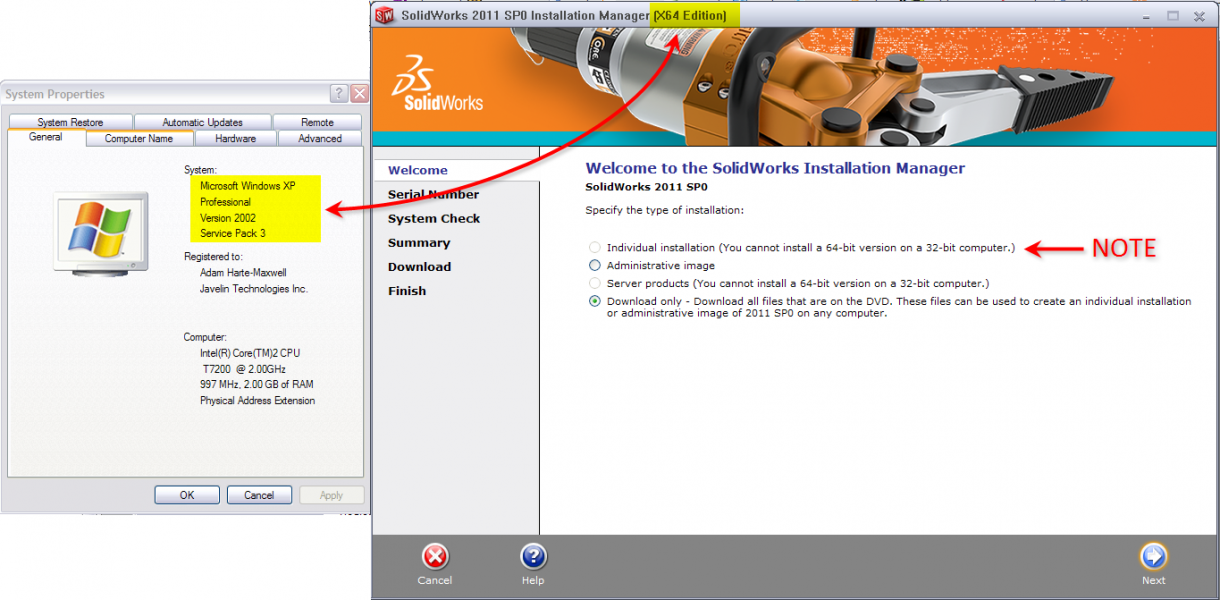
Task: Select the Welcome step in the sidebar
Action: click(x=418, y=170)
